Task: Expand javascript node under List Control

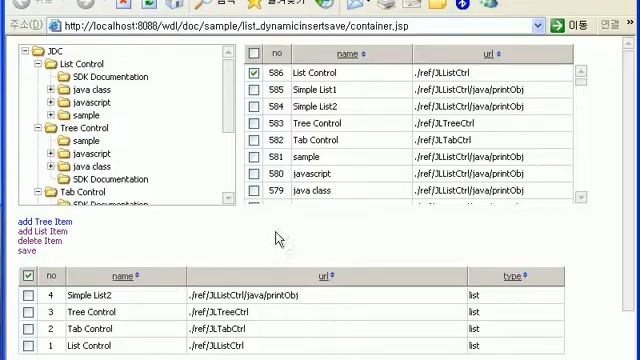Action: coord(50,102)
